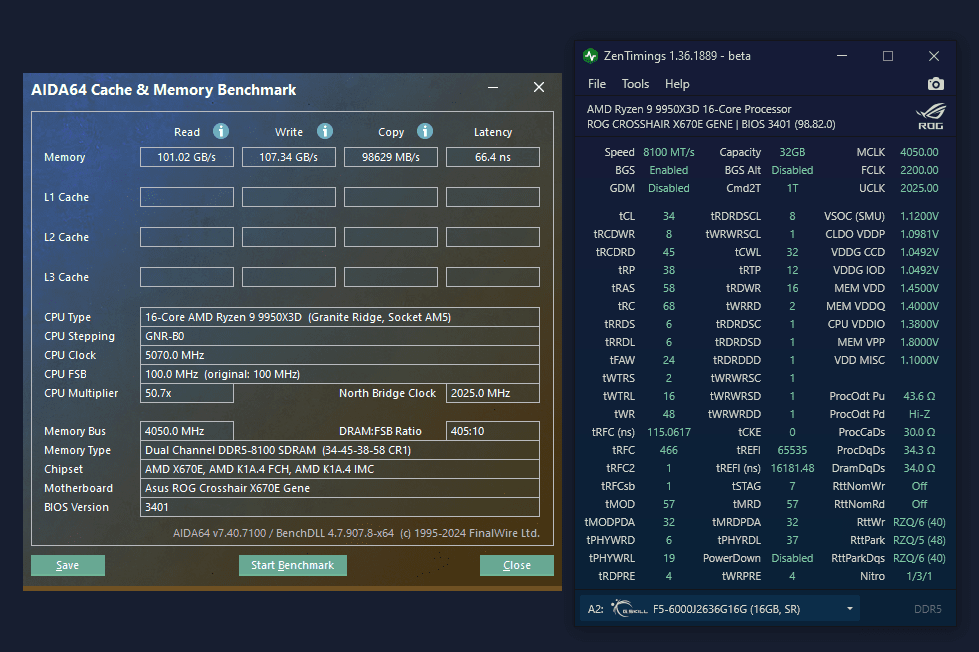The height and width of the screenshot is (652, 979).
Task: Click AMD Ryzen 9 9950X3D processor text
Action: click(689, 109)
